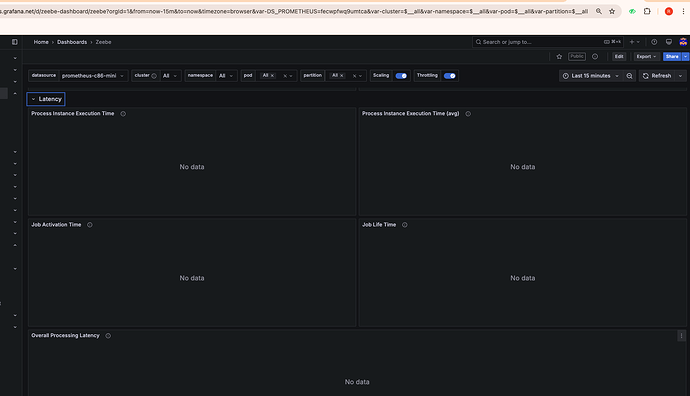
Task: Click the Process Instance Execution Time (avg) title
Action: pyautogui.click(x=411, y=114)
